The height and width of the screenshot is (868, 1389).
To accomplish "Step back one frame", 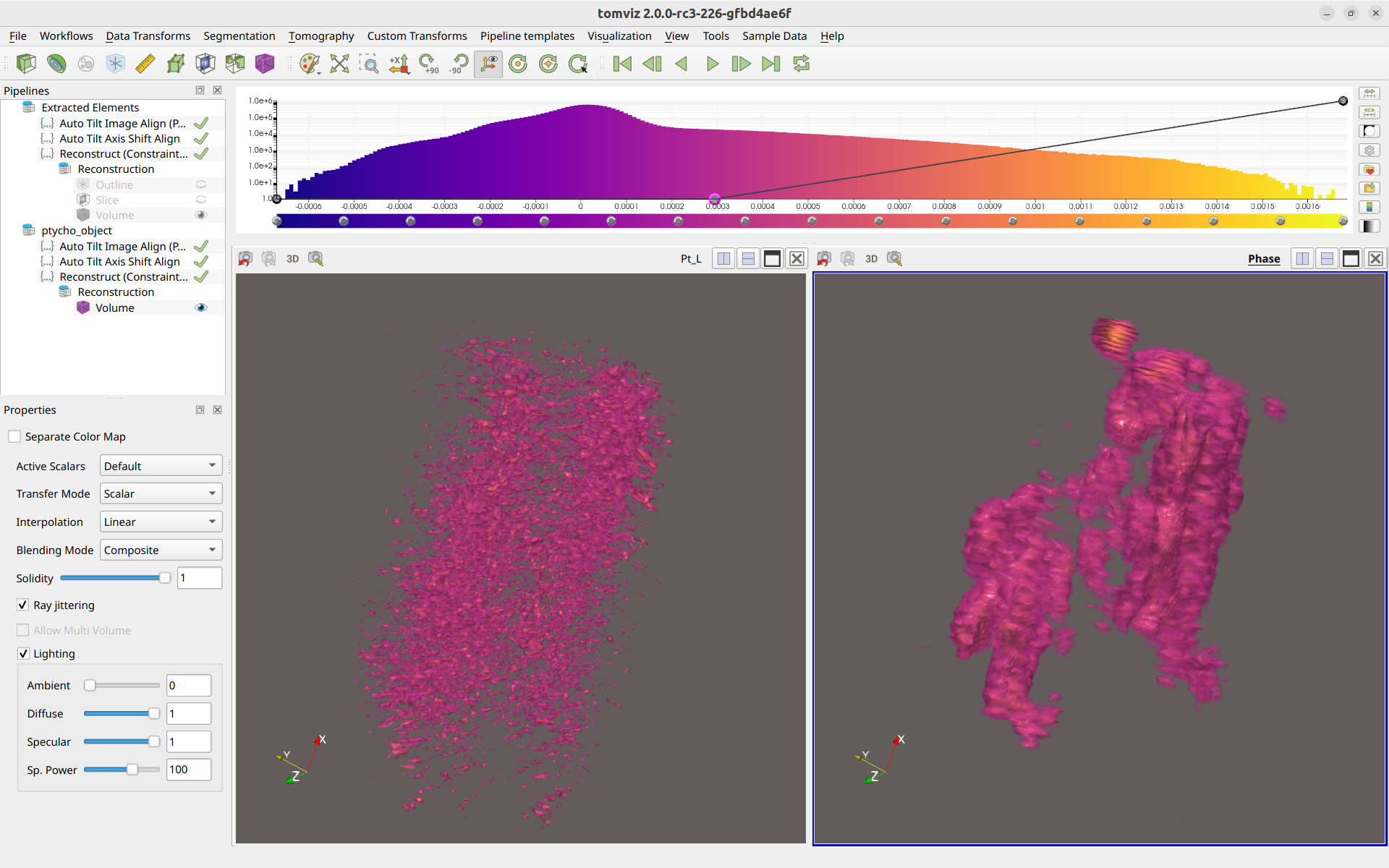I will click(x=652, y=64).
